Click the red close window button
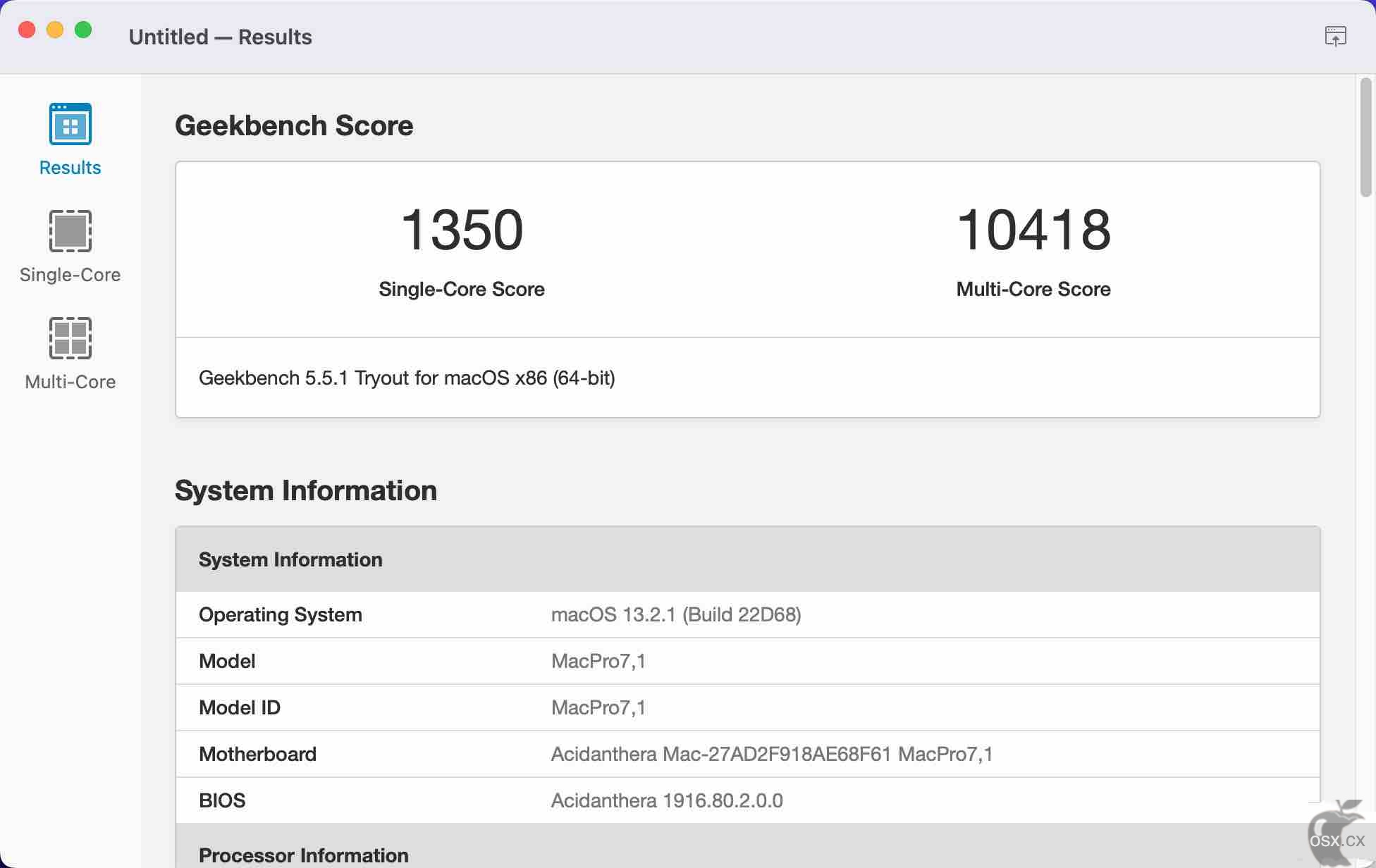1376x868 pixels. [27, 30]
